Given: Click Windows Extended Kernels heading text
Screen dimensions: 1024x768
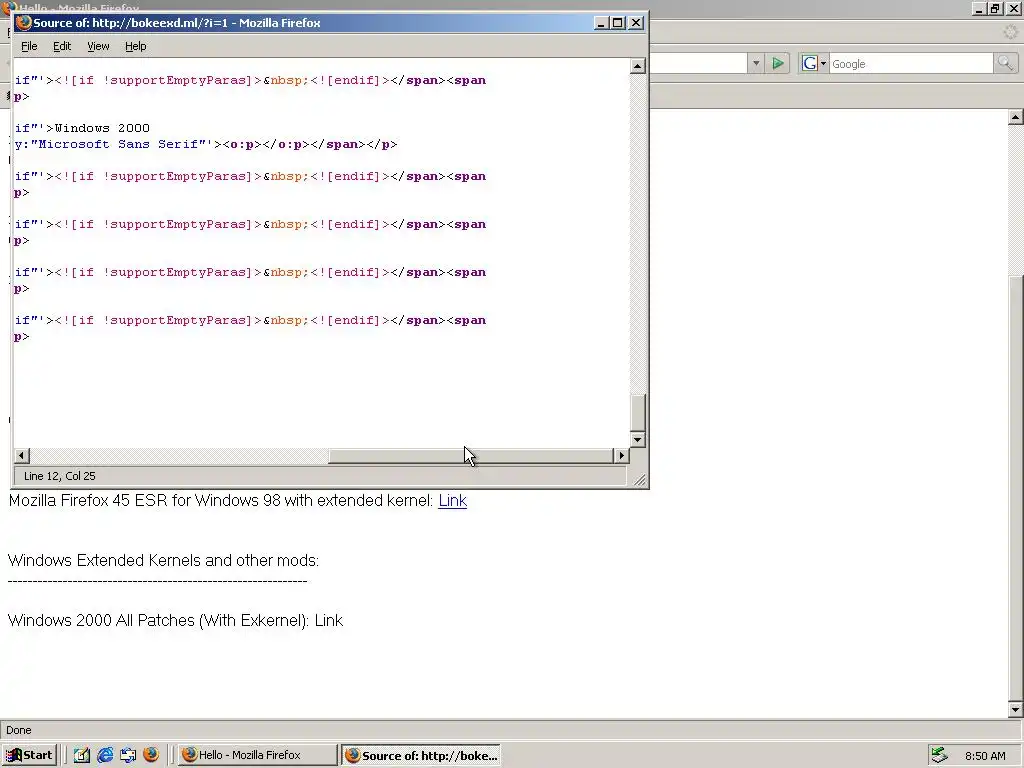Looking at the screenshot, I should tap(163, 560).
